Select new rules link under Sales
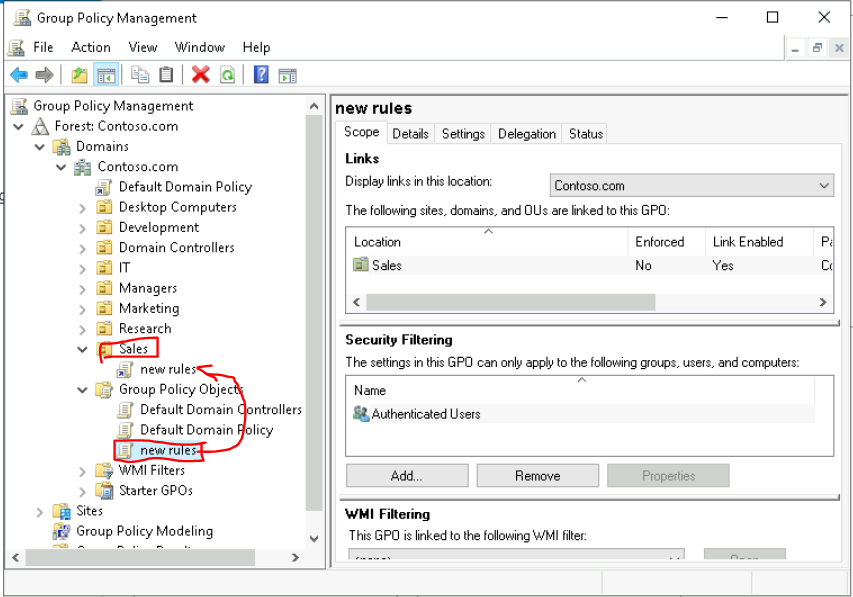The width and height of the screenshot is (853, 597). [168, 370]
